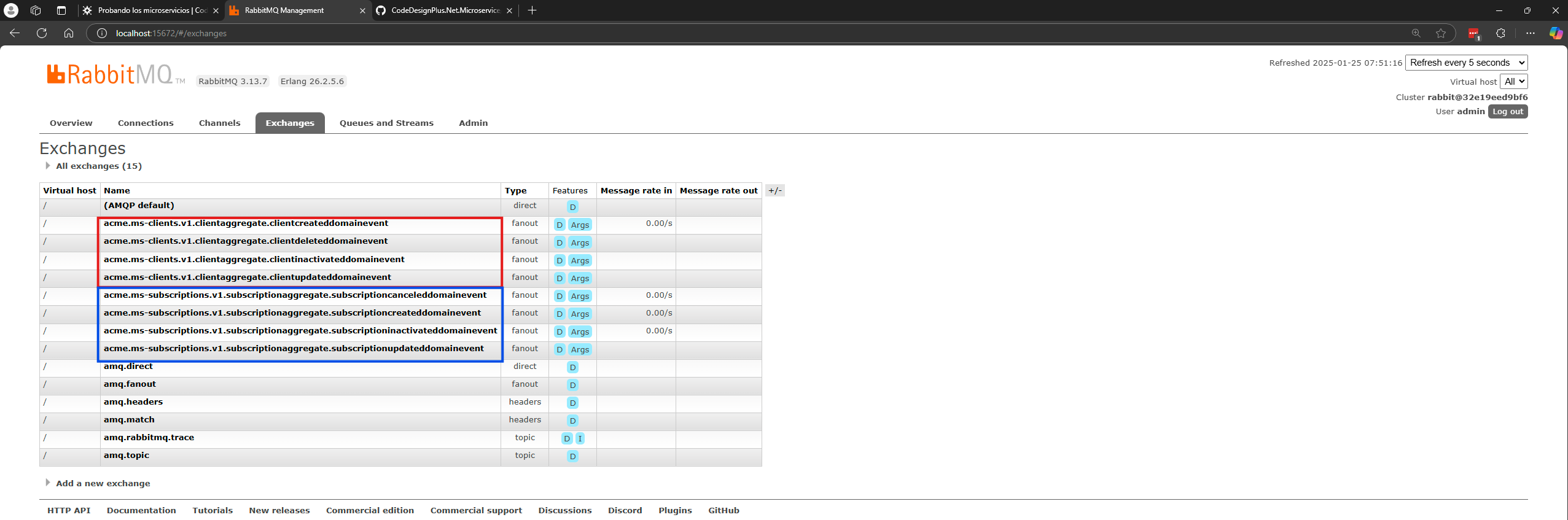
Task: Open the amq.headers exchange
Action: pyautogui.click(x=133, y=402)
